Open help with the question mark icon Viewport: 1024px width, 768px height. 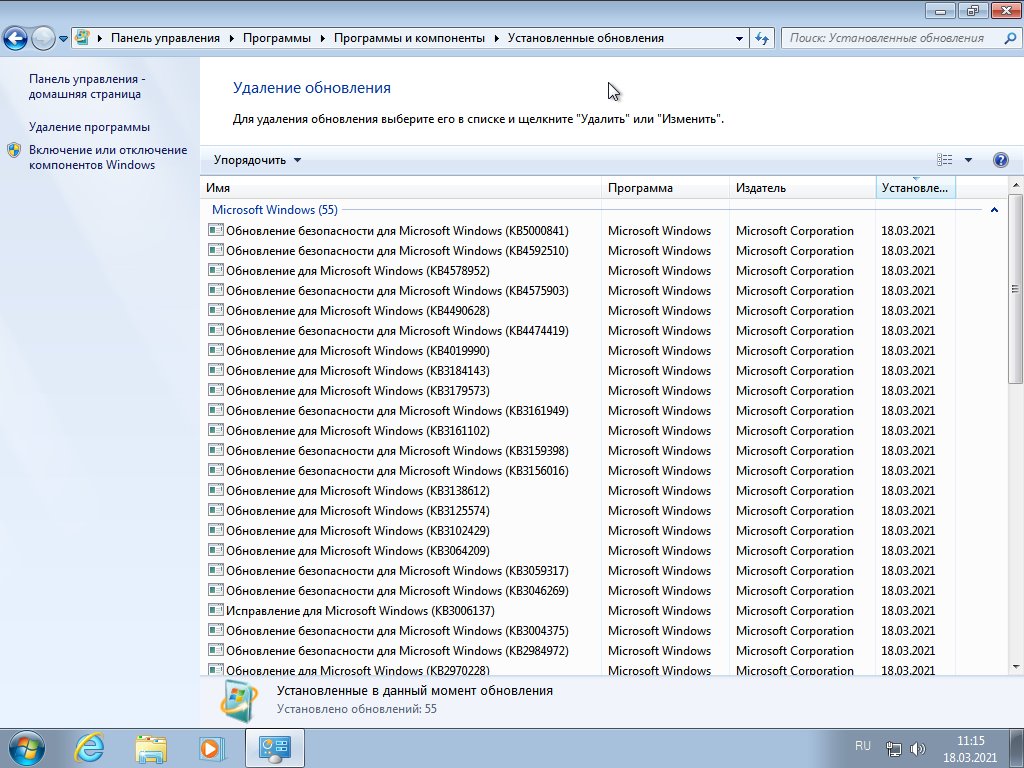pos(1000,160)
